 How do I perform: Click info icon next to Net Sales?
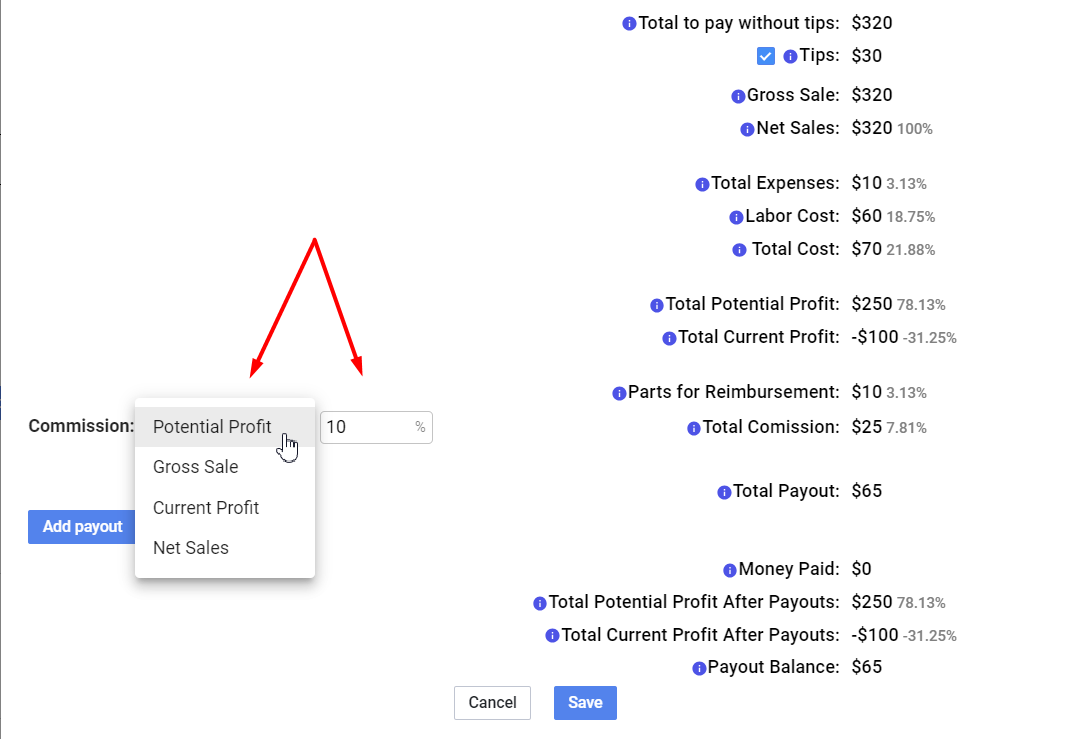(747, 130)
